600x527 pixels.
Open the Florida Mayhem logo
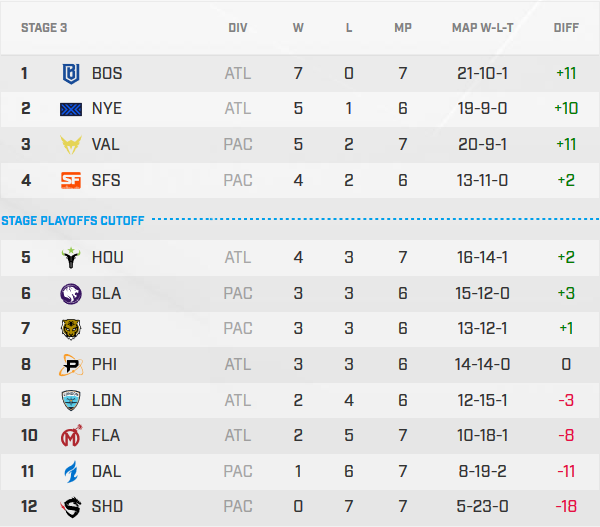pos(71,436)
